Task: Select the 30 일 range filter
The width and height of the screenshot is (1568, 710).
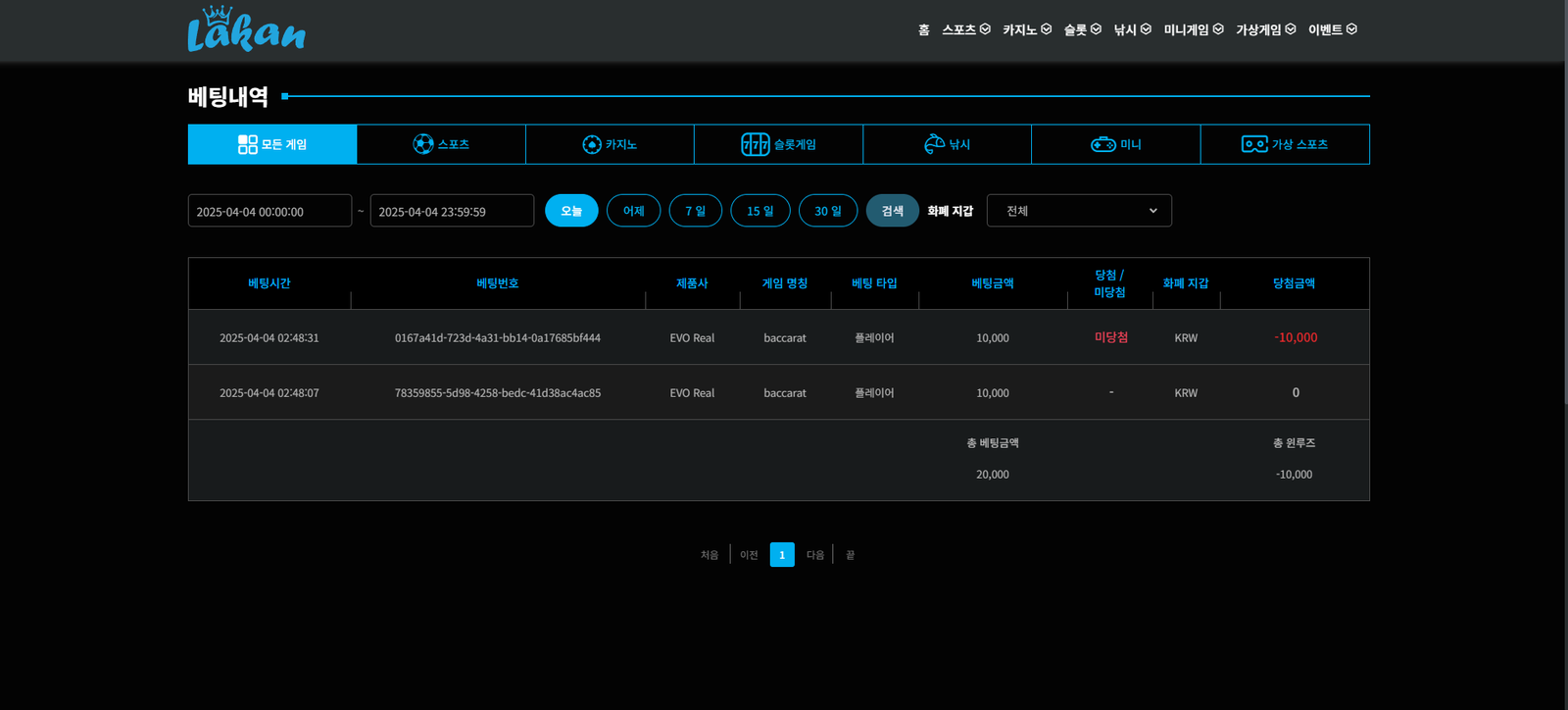Action: [x=827, y=211]
